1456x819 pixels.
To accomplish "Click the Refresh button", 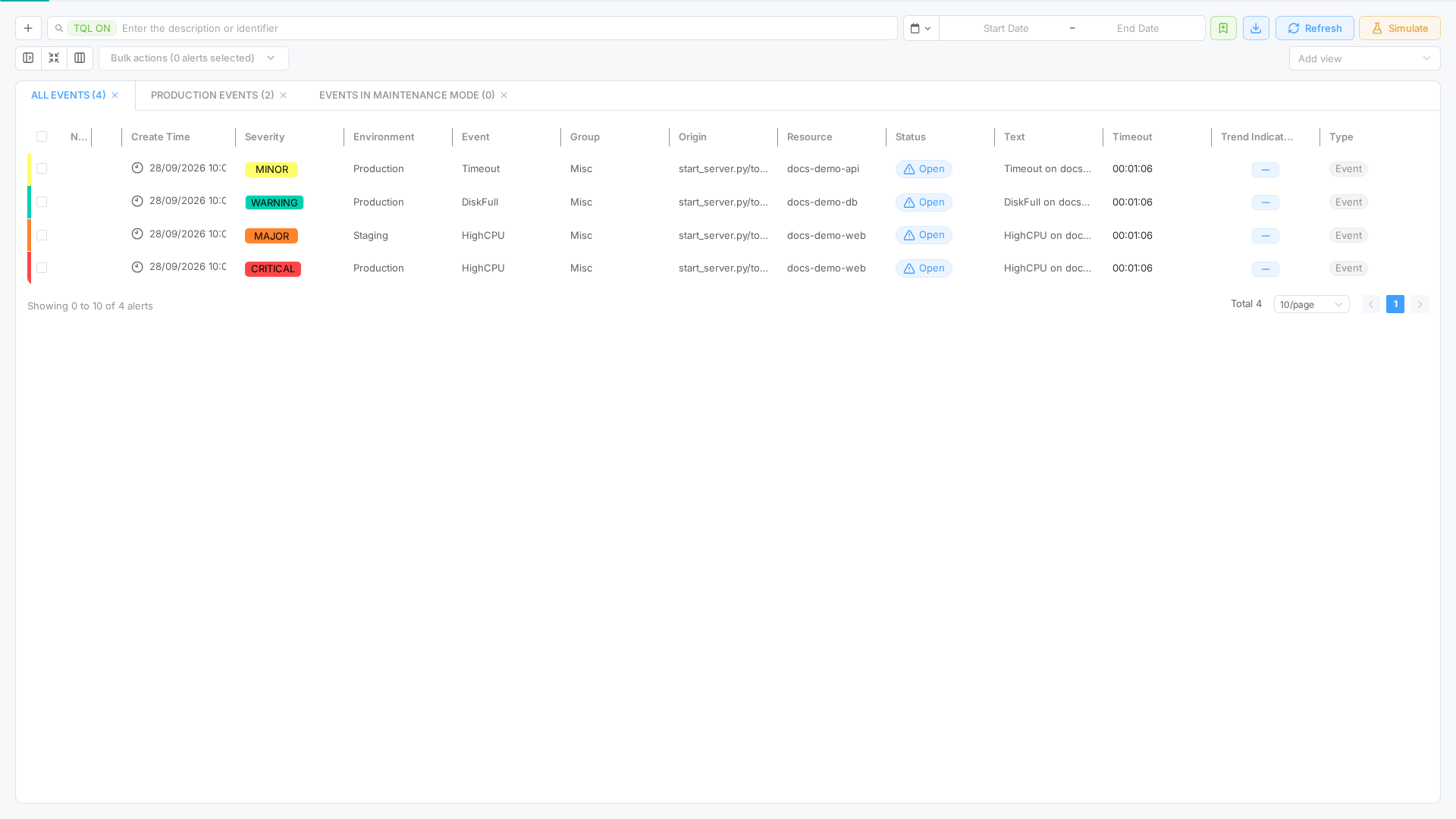I will (x=1314, y=28).
